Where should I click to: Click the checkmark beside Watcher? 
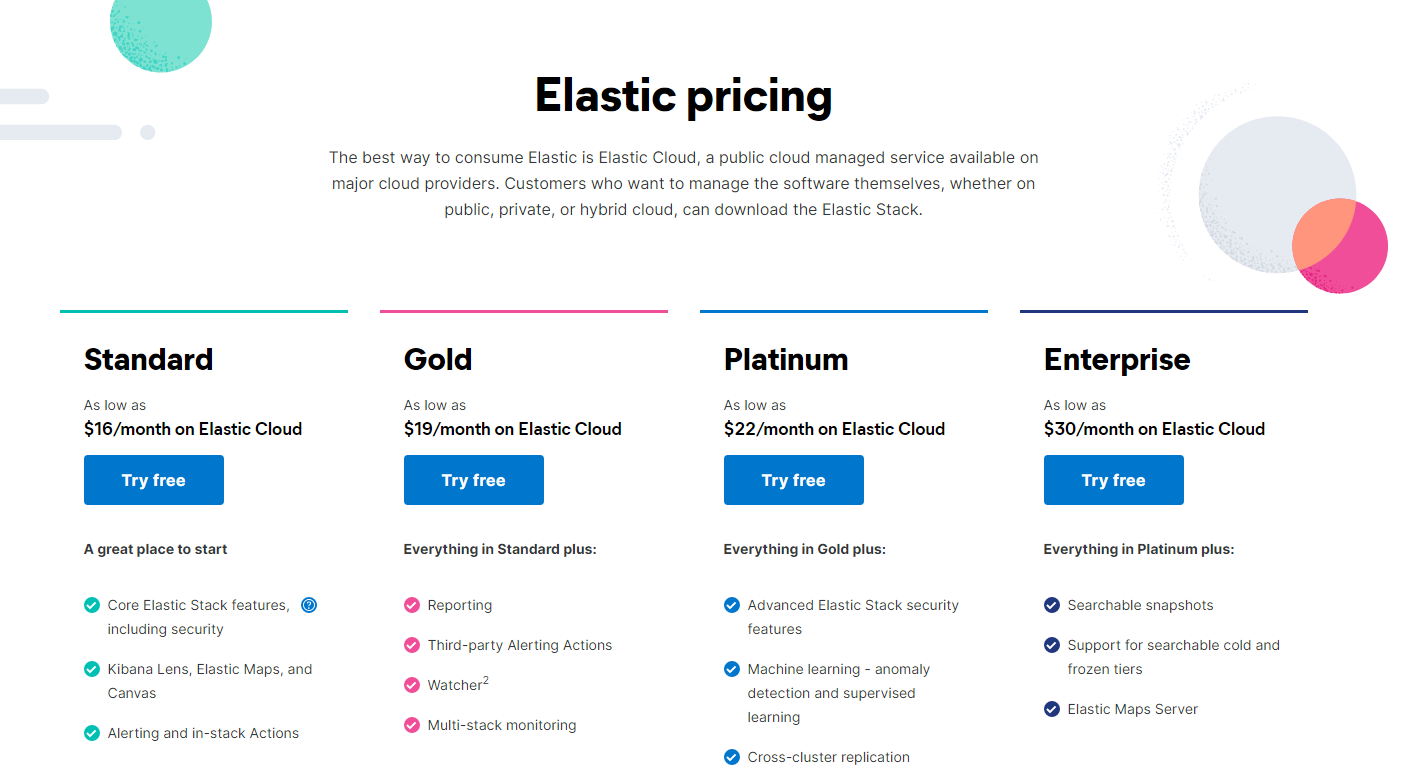[411, 684]
